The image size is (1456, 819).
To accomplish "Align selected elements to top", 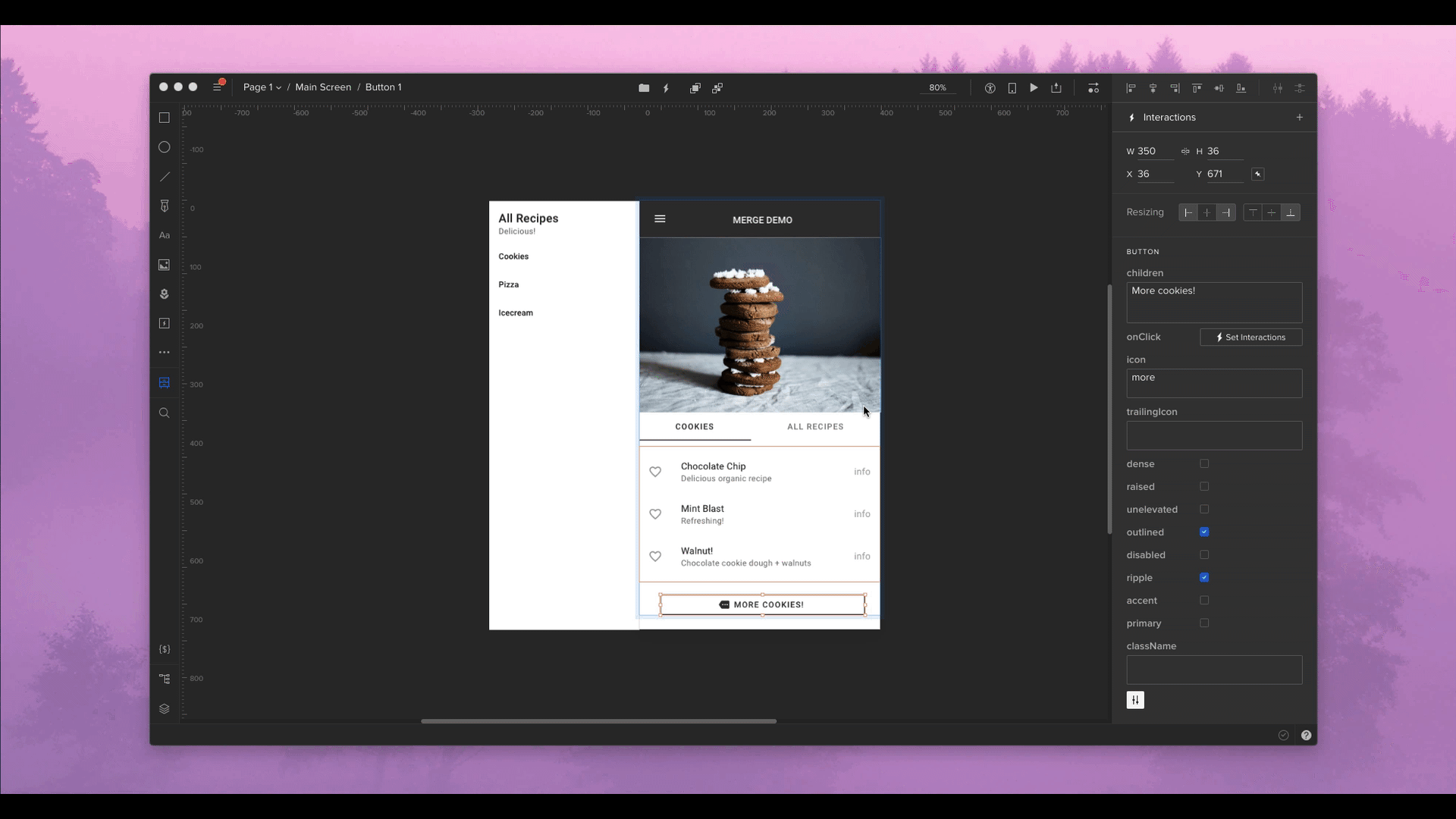I will [1197, 88].
